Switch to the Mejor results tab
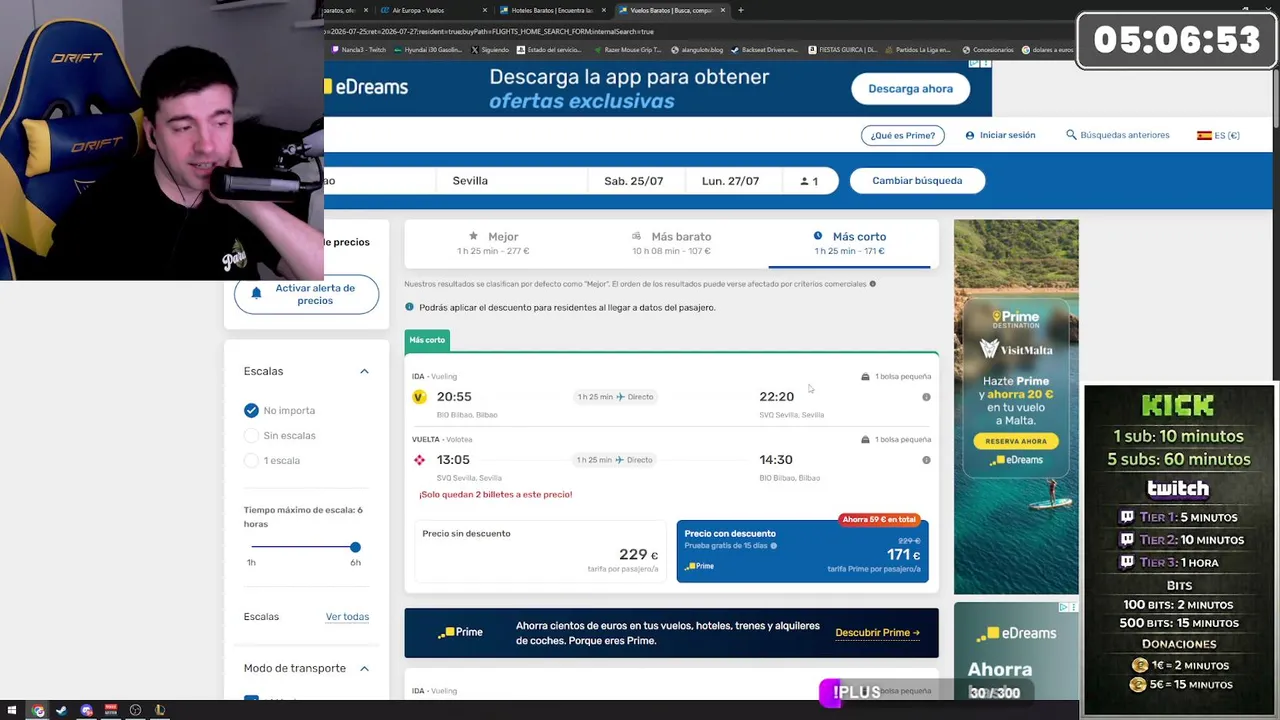1280x720 pixels. [x=493, y=243]
